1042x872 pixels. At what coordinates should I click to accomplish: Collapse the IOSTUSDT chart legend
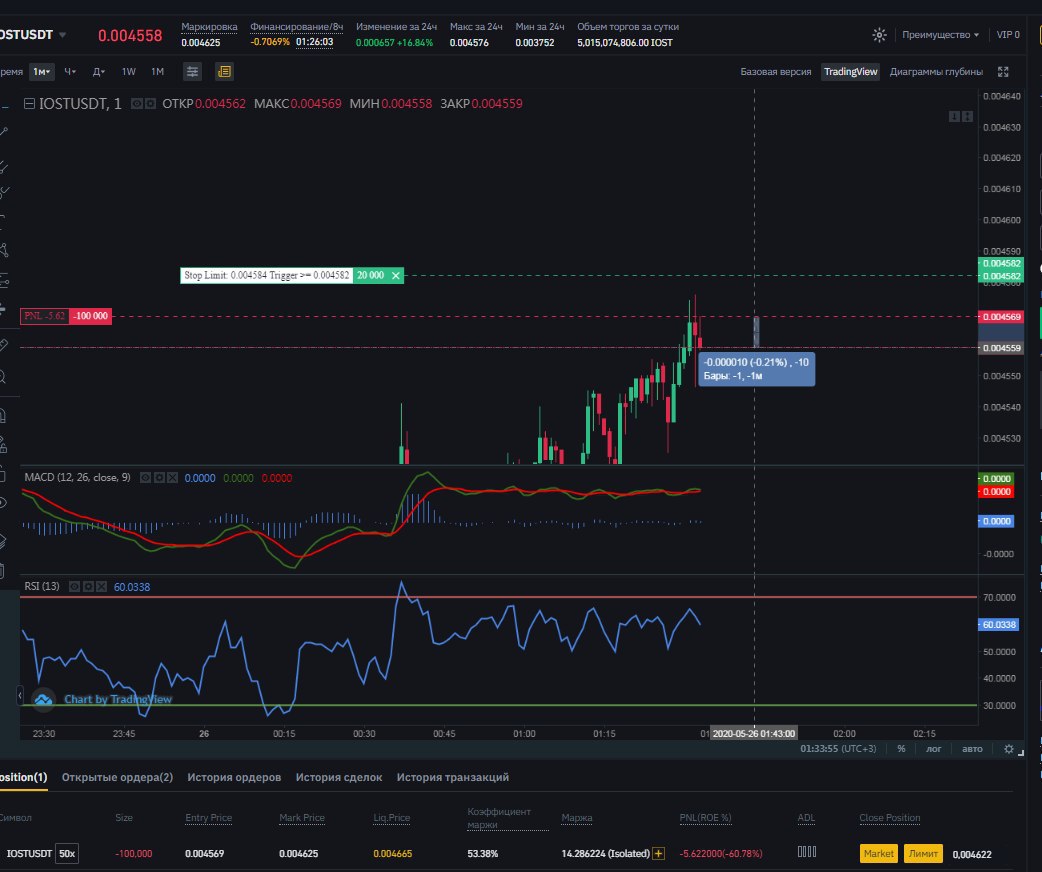29,104
